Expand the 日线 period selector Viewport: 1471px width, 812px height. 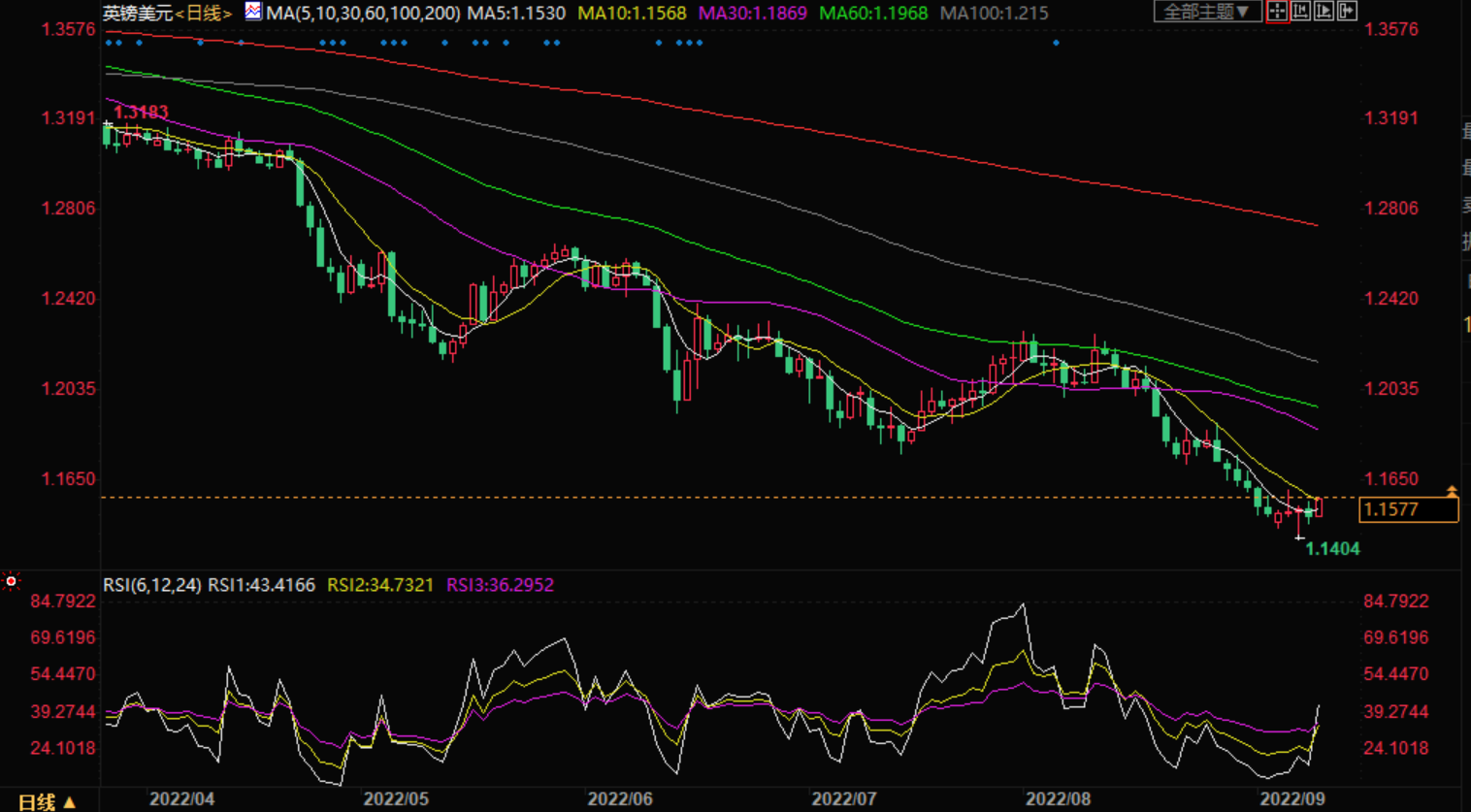coord(46,802)
